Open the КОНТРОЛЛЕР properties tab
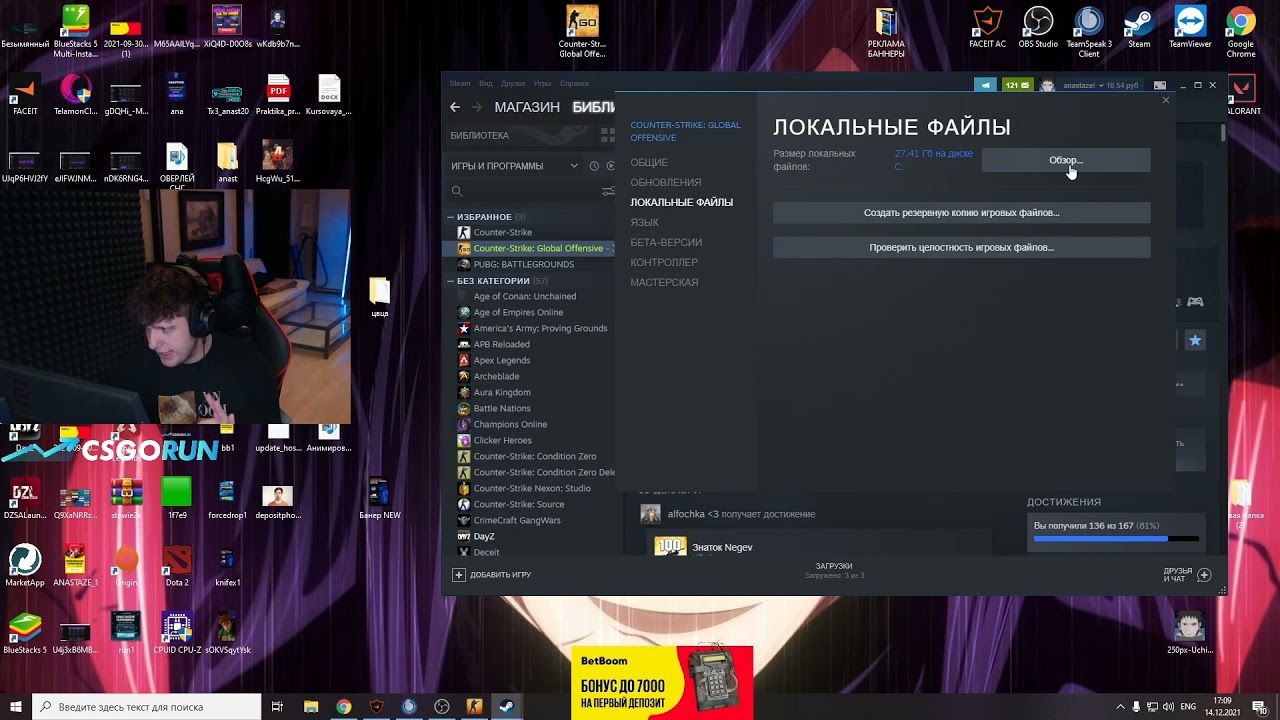 (x=664, y=262)
